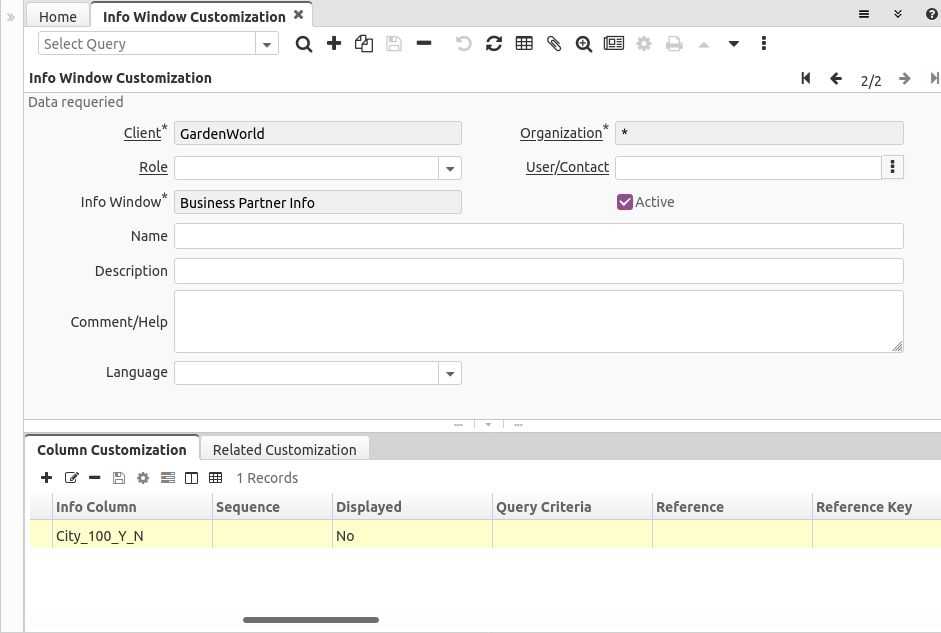The width and height of the screenshot is (941, 633).
Task: Open the Role dropdown
Action: click(450, 167)
